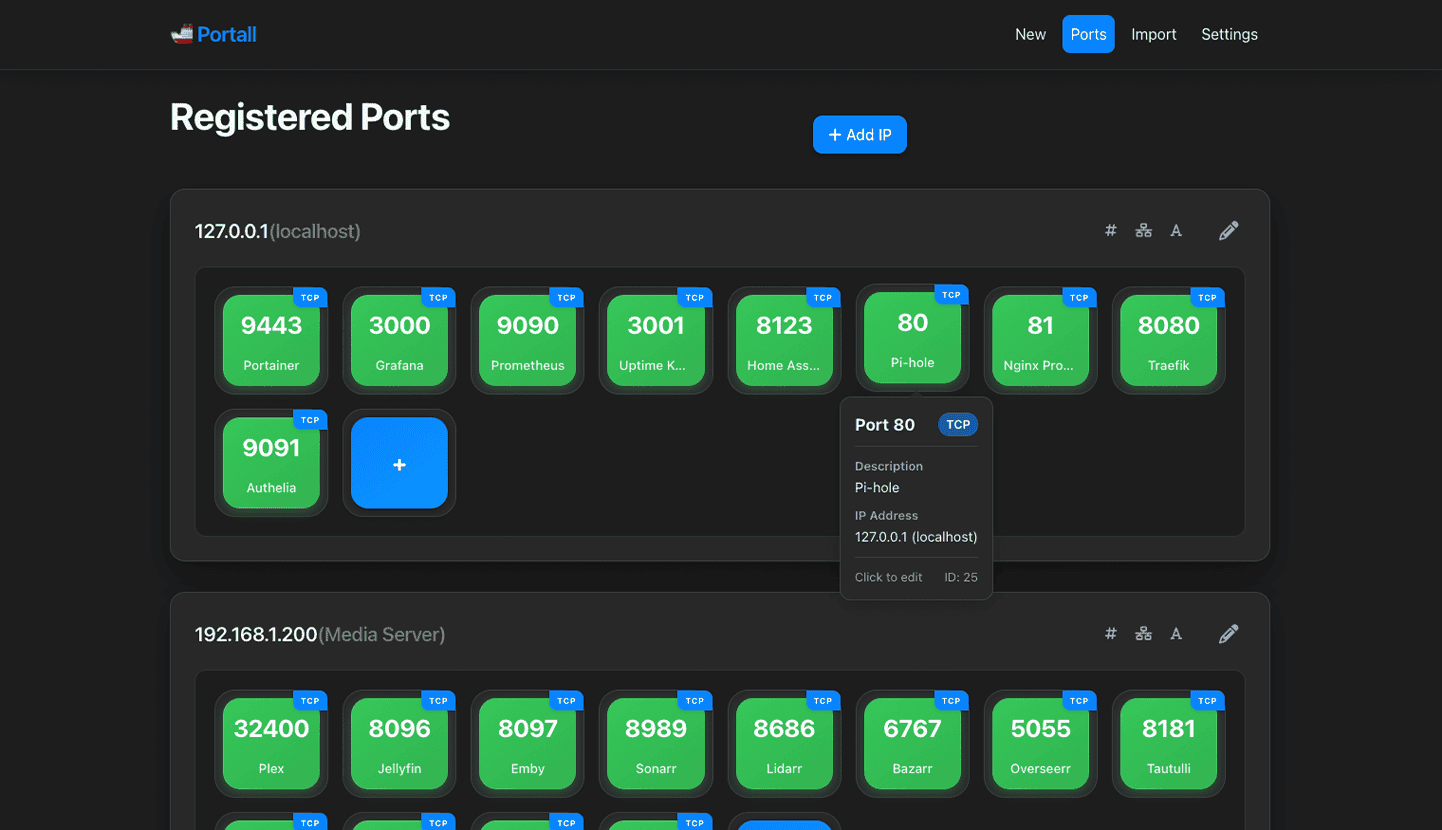Click the Registered Ports page title
The image size is (1442, 830).
pos(310,117)
